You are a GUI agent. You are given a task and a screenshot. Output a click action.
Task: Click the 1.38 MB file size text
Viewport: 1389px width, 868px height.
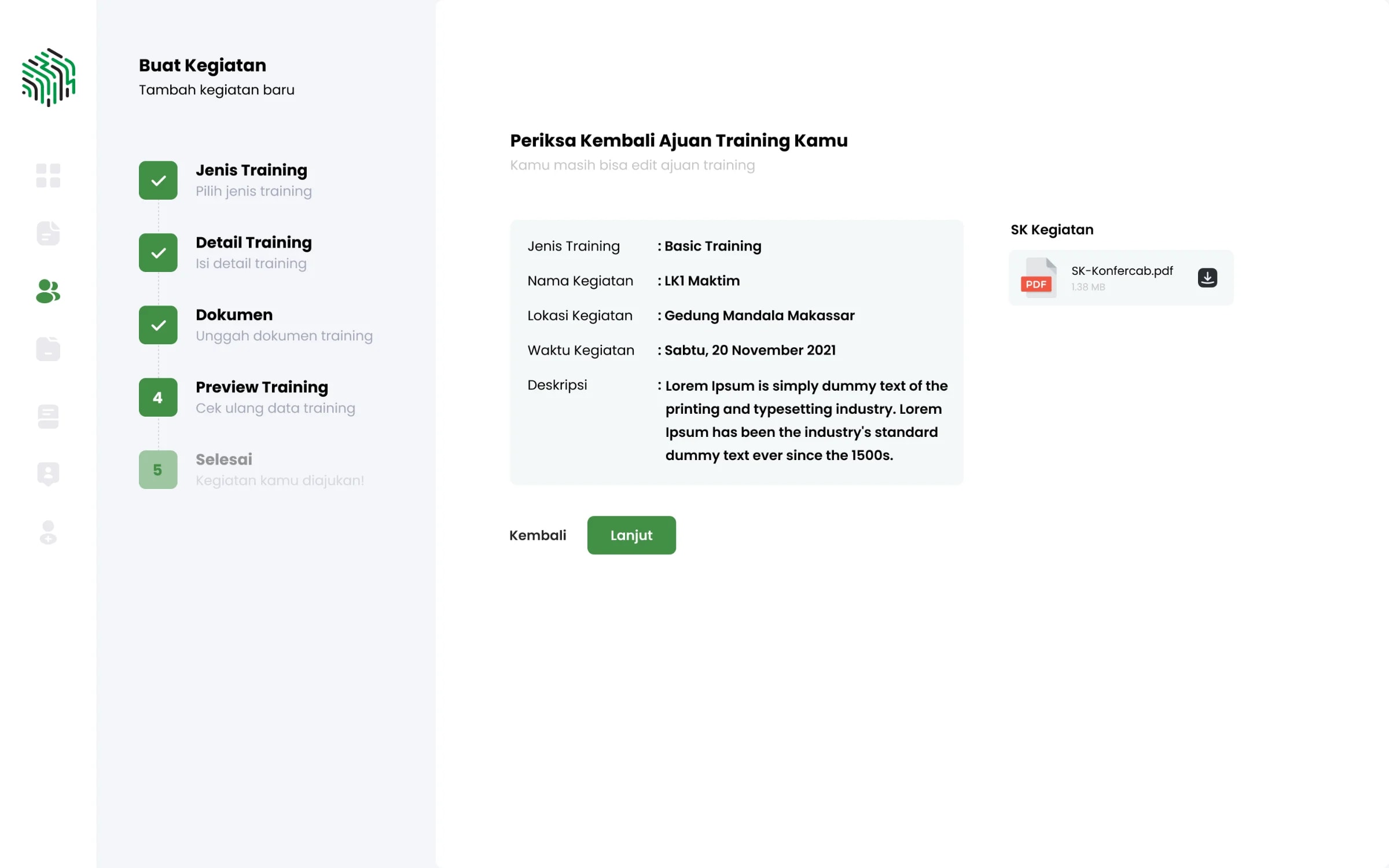[x=1088, y=287]
